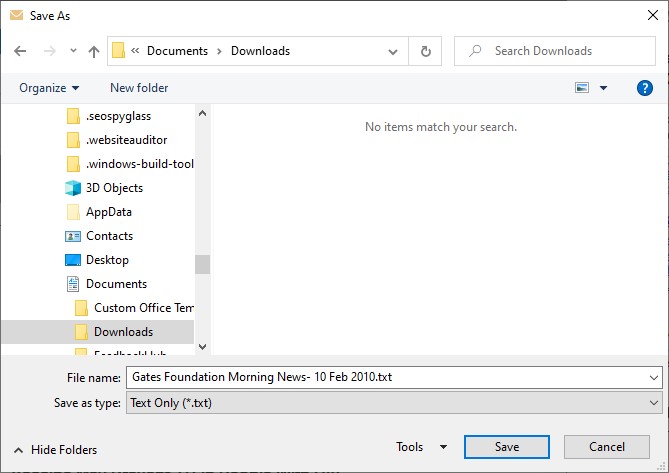Go back using the Back arrow
Viewport: 669px width, 473px height.
tap(20, 51)
